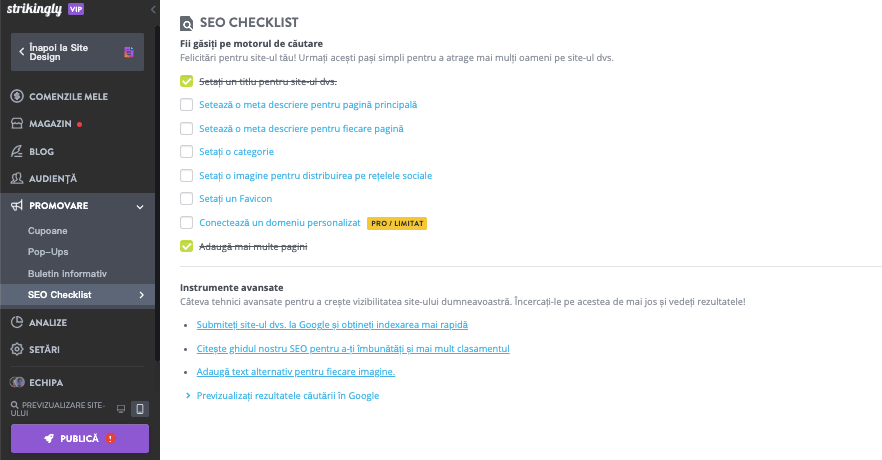Click the Comenzile Mele dollar icon
This screenshot has height=460, width=882.
(x=17, y=97)
